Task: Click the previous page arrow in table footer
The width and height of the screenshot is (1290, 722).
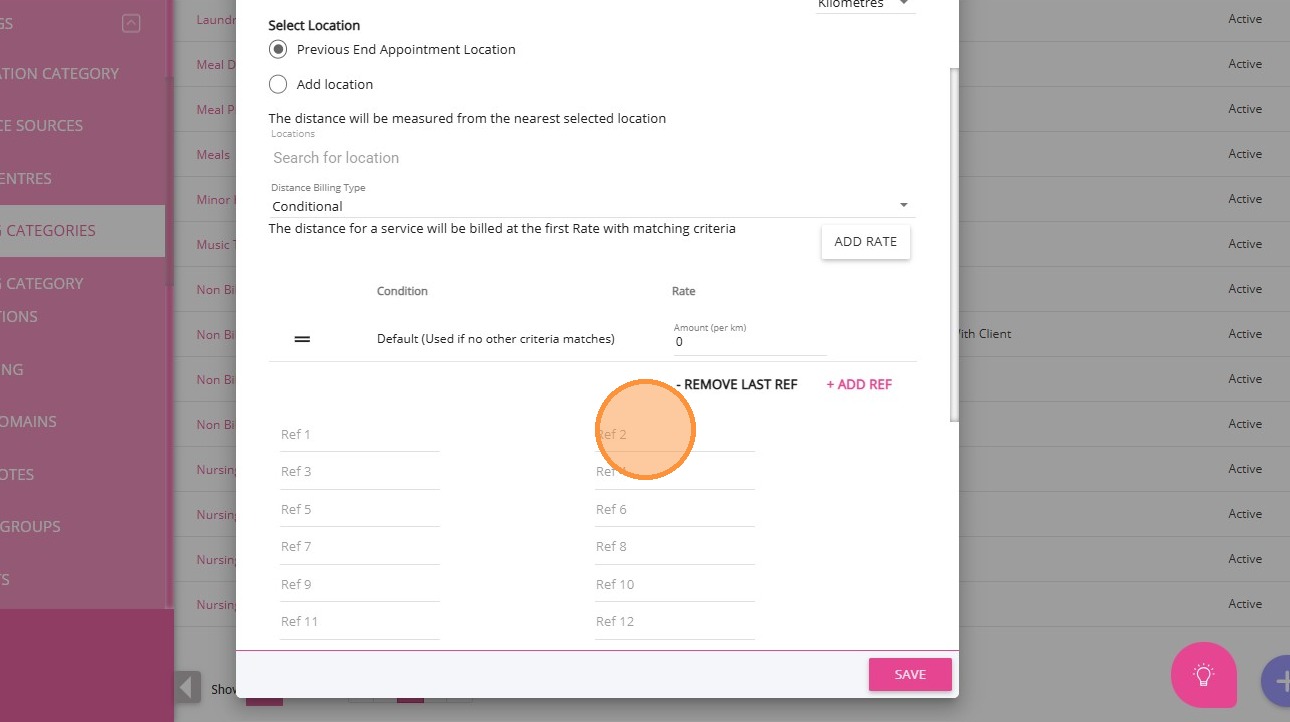Action: (188, 688)
